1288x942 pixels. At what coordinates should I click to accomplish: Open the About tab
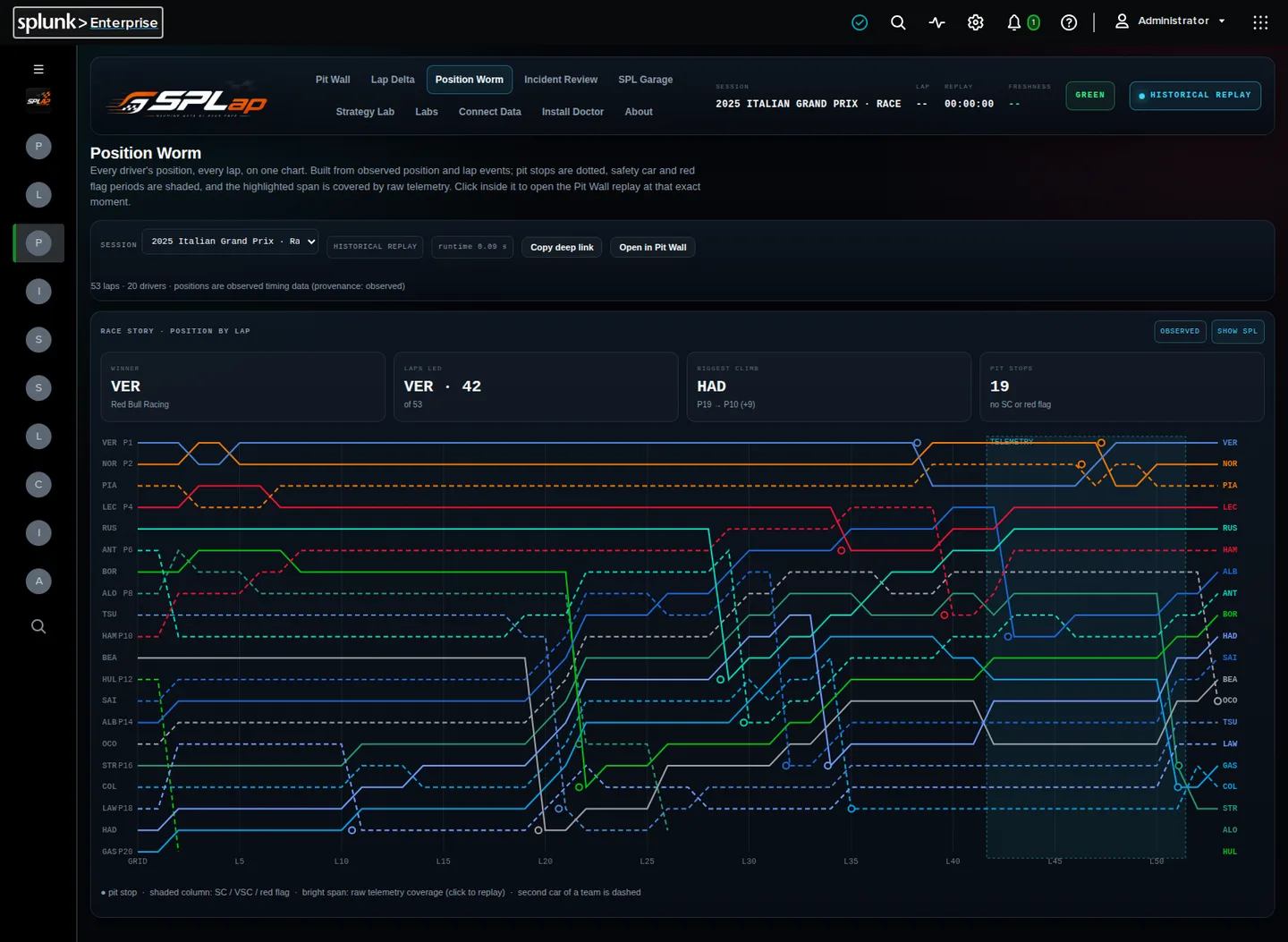(639, 112)
